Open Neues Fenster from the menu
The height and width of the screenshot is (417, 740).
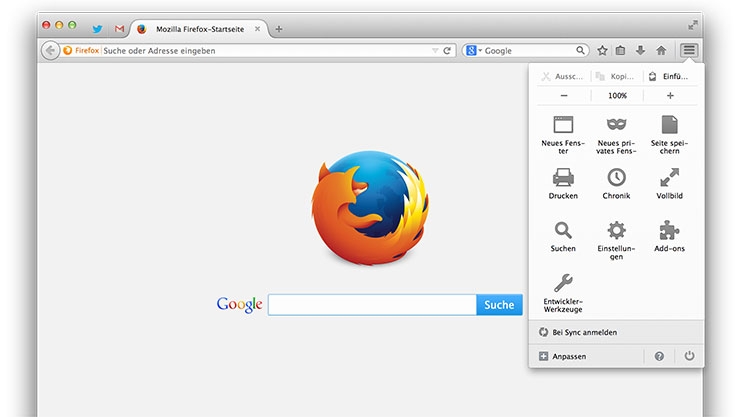(563, 134)
